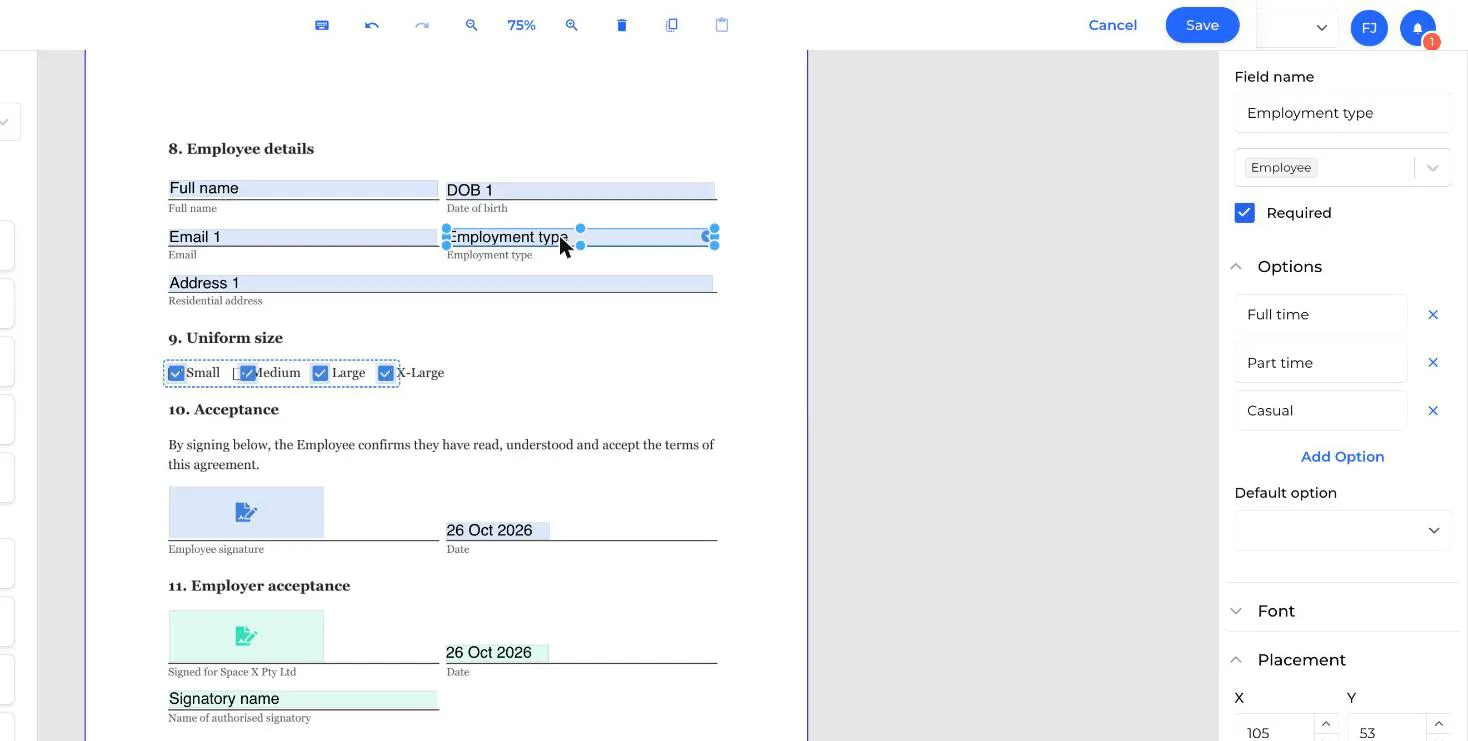1468x741 pixels.
Task: Open the dropdown next to the Save button
Action: tap(1321, 28)
